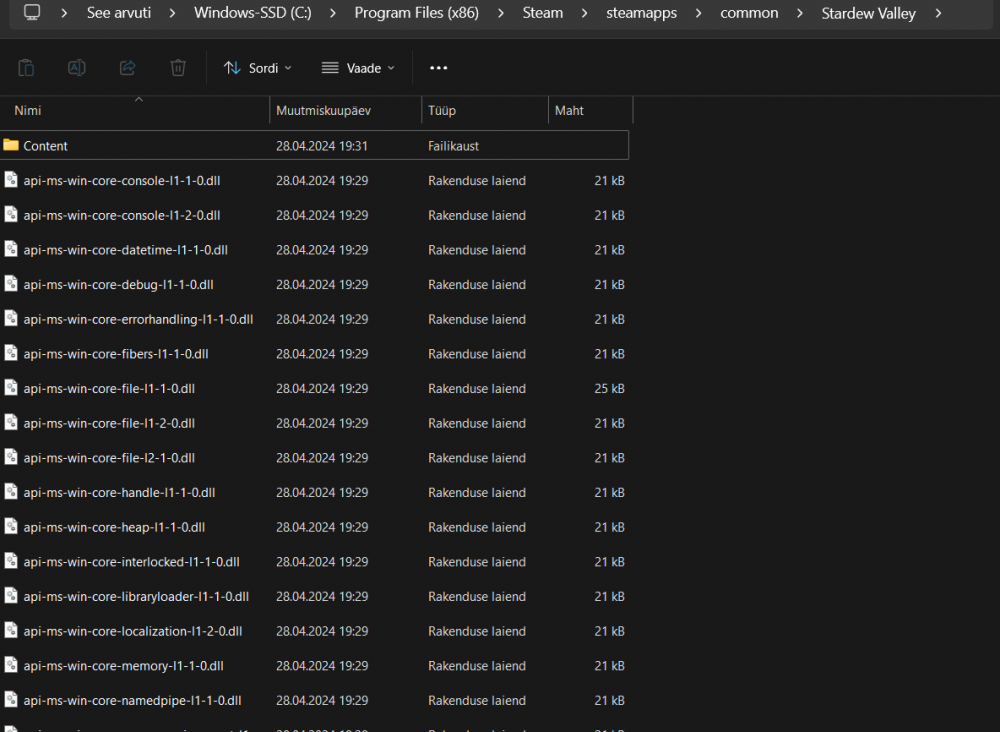
Task: Click size 21 kB of api-ms-win-core-debug-l1-1-0.dll
Action: [x=609, y=284]
